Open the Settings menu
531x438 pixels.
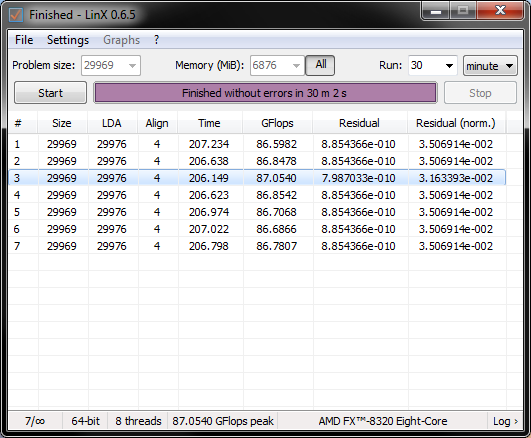[x=68, y=40]
